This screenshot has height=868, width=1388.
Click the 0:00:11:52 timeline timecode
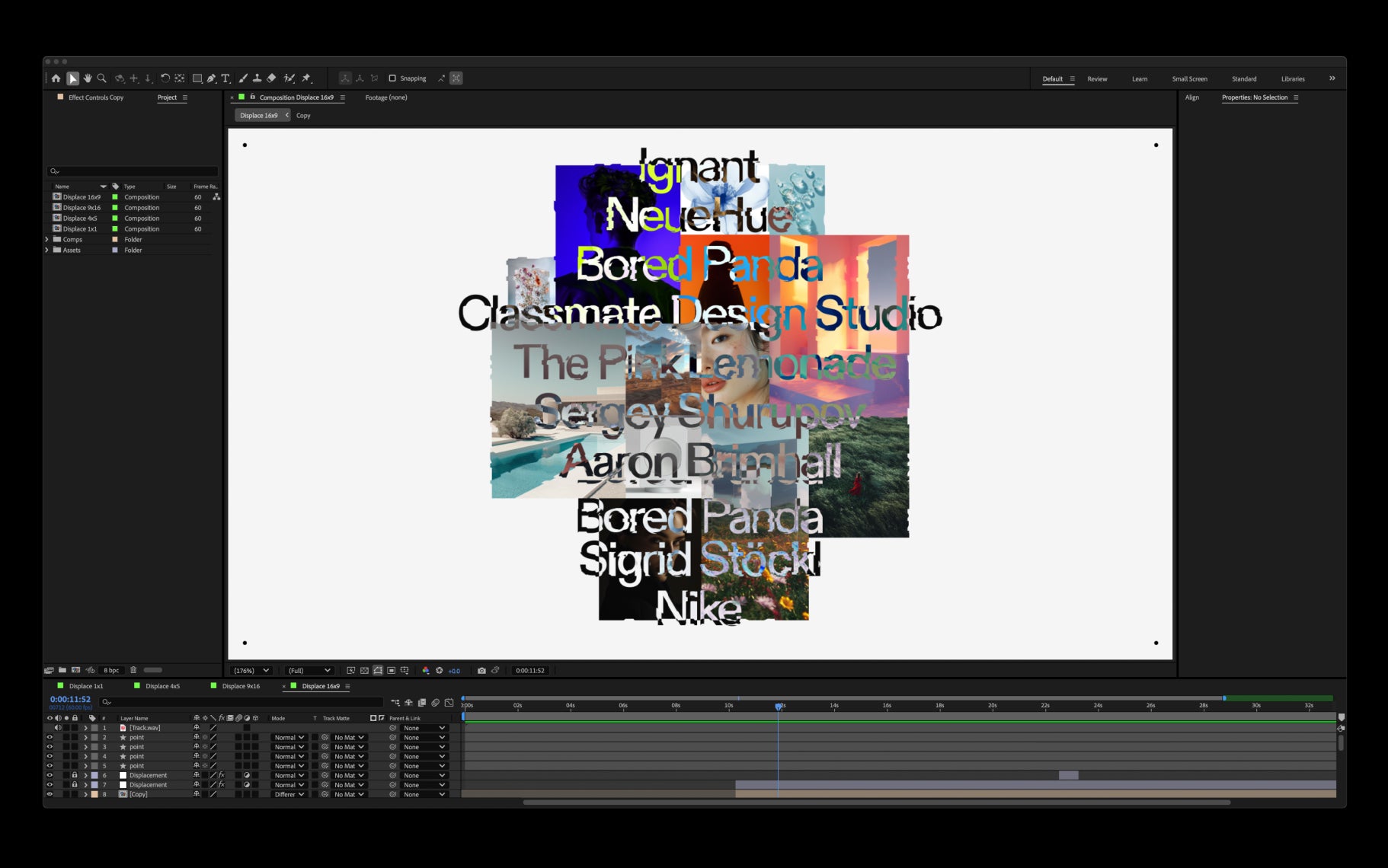click(70, 699)
